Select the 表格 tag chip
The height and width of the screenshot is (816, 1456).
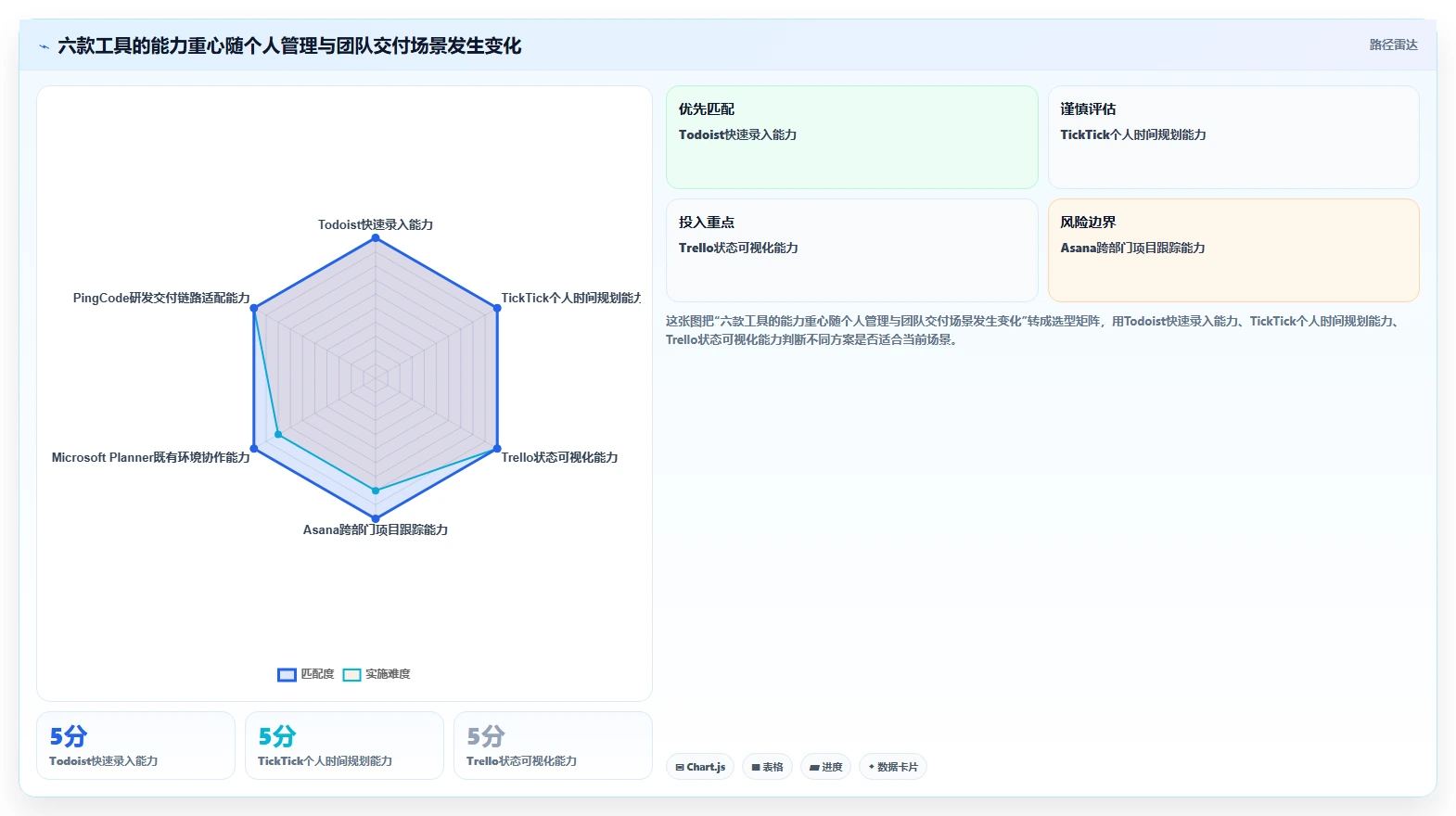[x=767, y=767]
